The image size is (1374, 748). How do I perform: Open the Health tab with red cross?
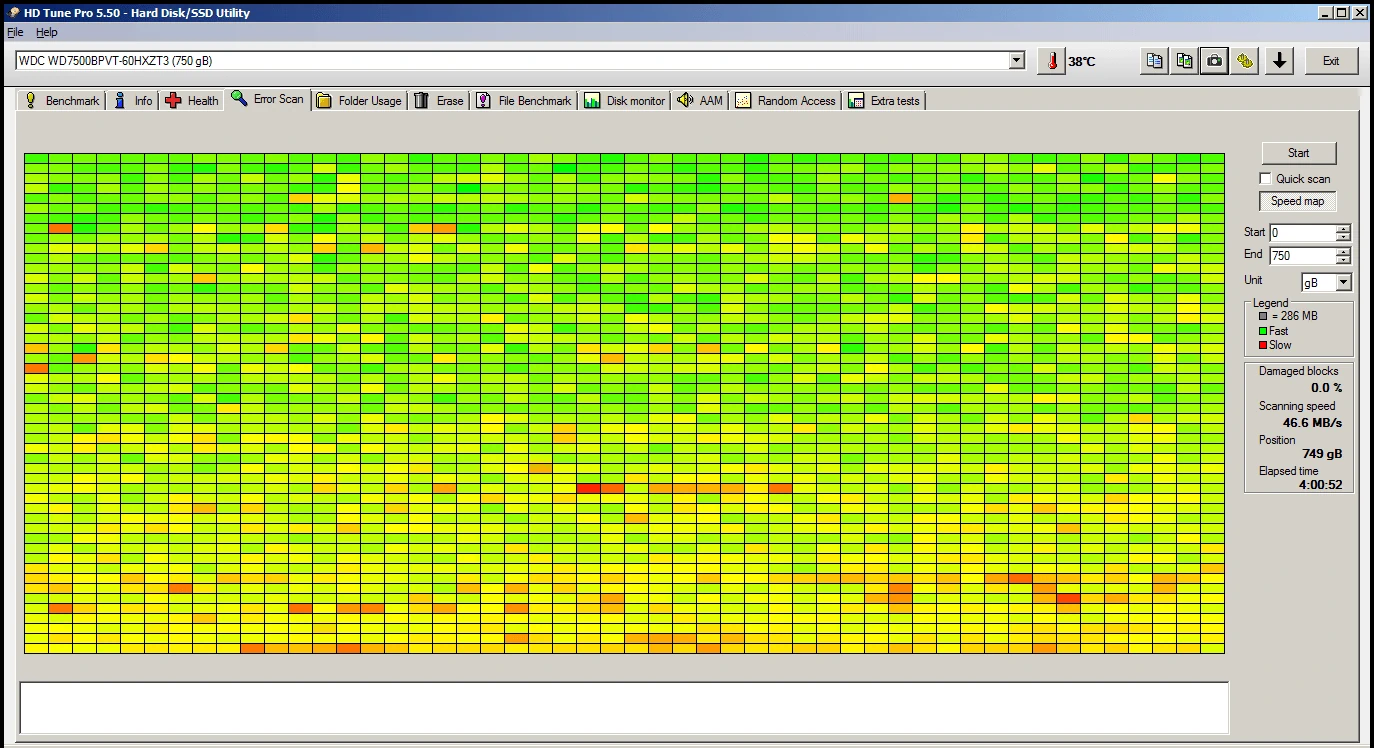coord(191,100)
